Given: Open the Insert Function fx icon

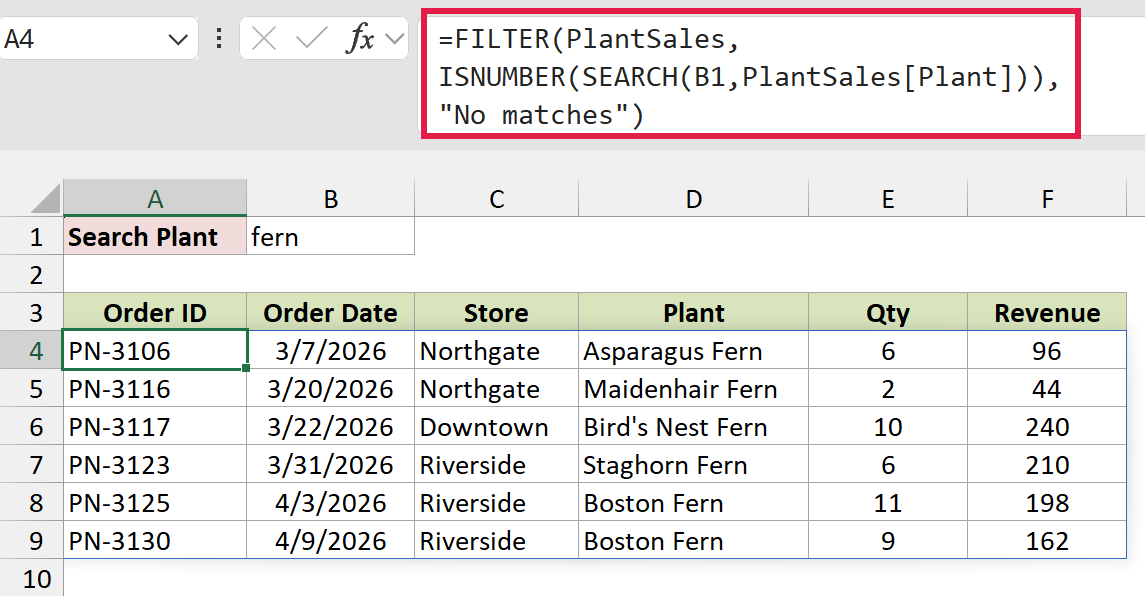Looking at the screenshot, I should click(361, 38).
